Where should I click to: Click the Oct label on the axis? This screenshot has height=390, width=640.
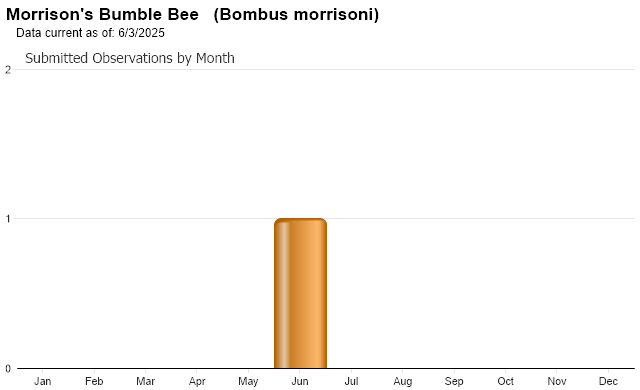coord(505,381)
